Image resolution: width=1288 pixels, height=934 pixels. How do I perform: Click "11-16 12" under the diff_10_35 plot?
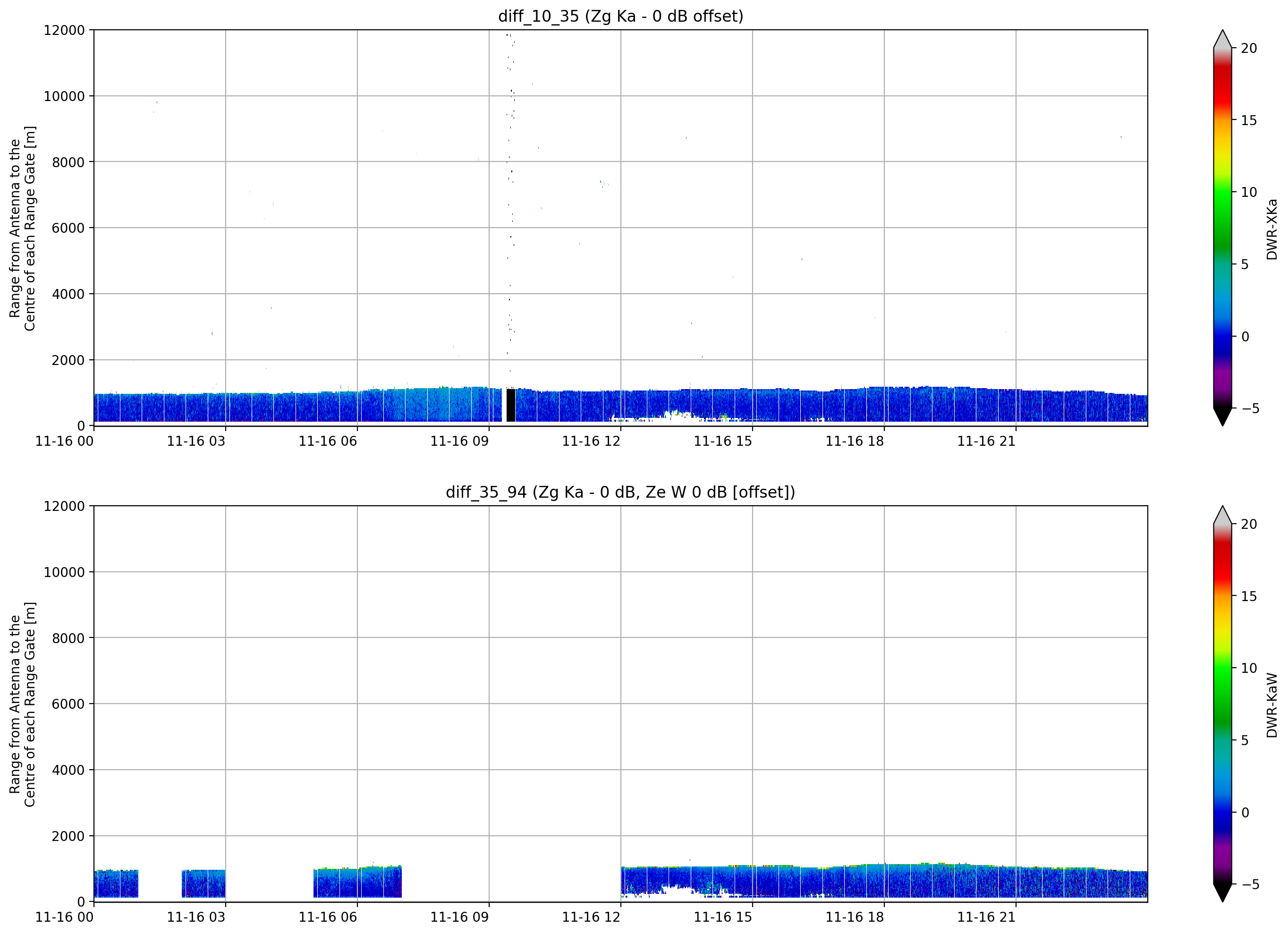tap(592, 442)
